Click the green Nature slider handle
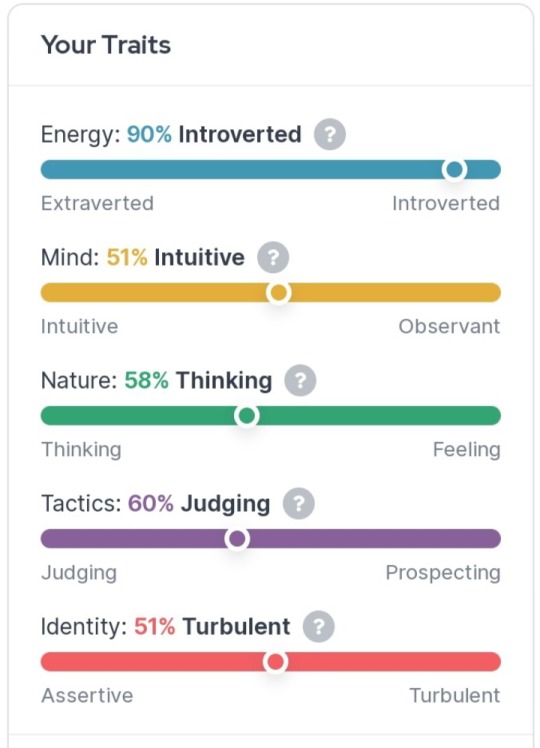Viewport: 540px width, 748px height. pyautogui.click(x=247, y=416)
